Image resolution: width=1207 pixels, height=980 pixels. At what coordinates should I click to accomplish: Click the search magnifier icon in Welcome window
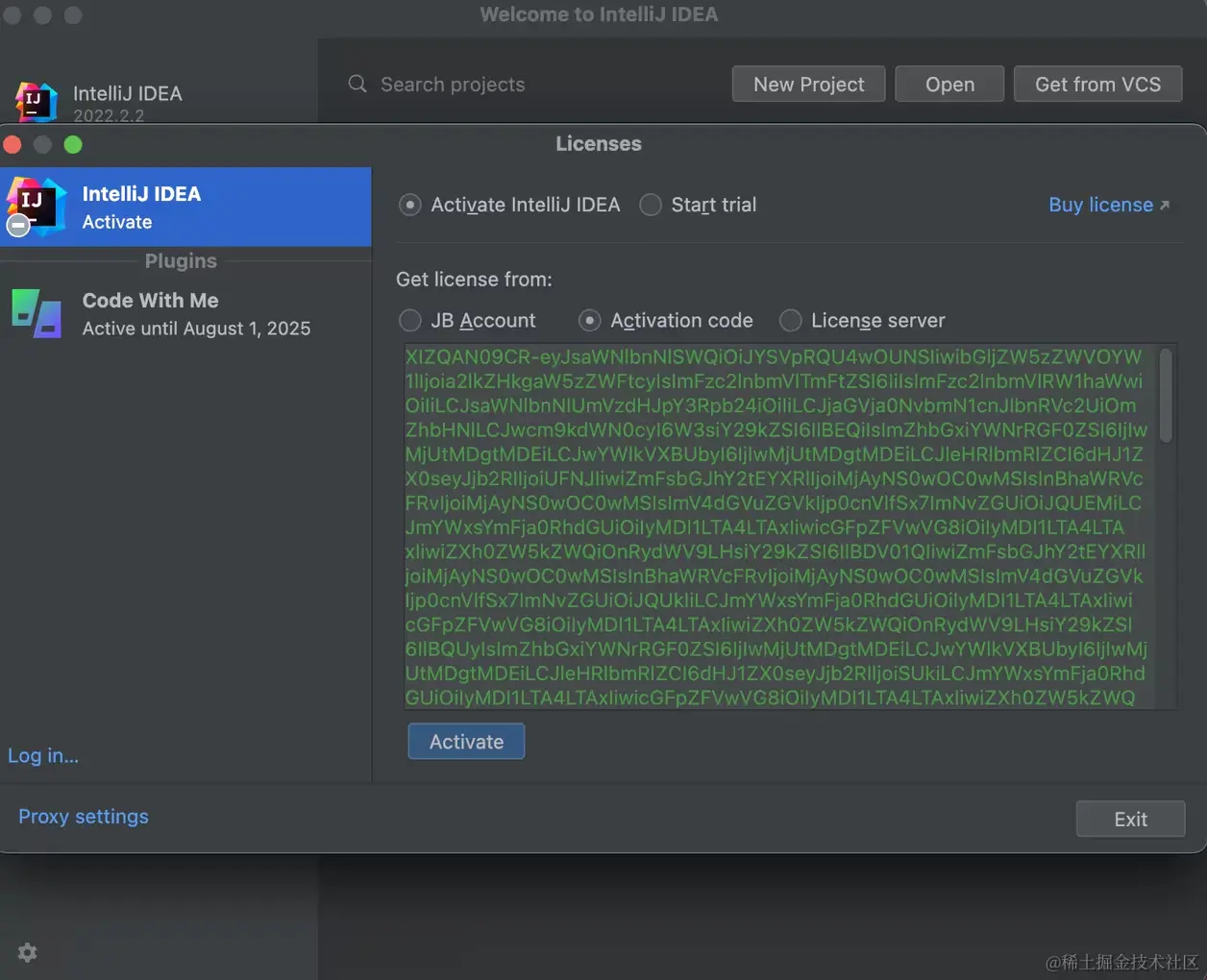(357, 84)
